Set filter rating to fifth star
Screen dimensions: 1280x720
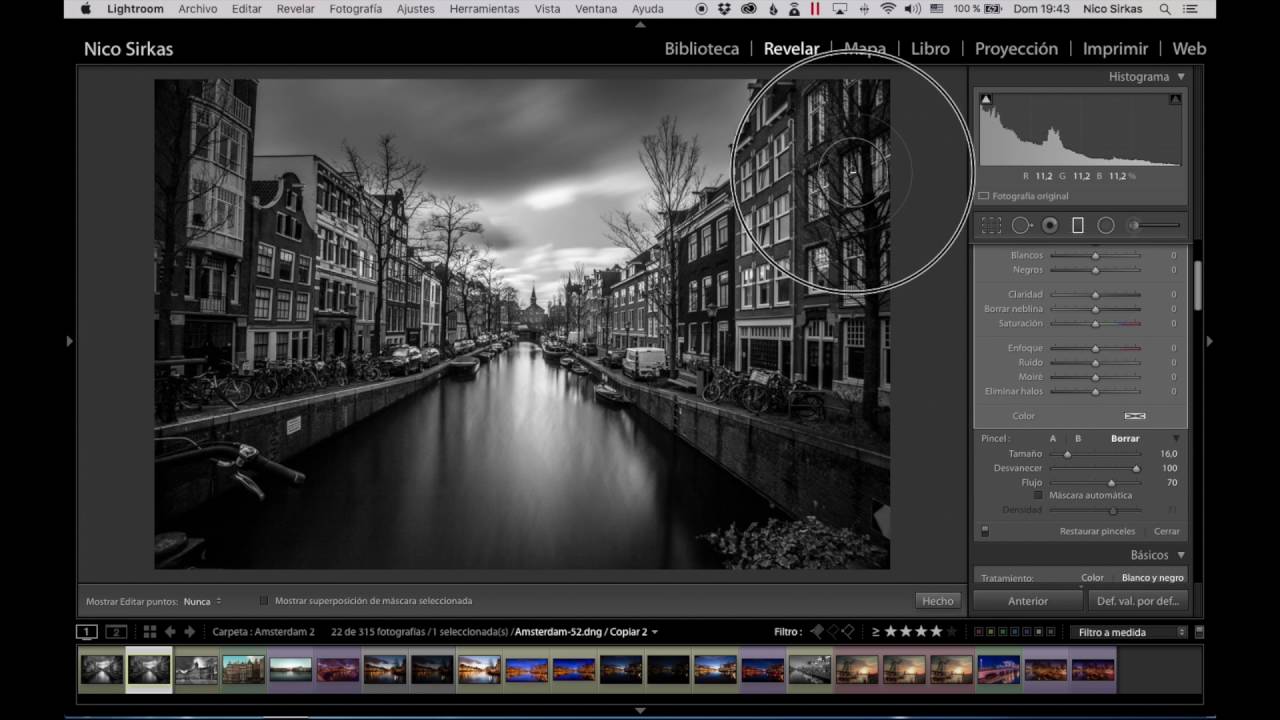952,632
